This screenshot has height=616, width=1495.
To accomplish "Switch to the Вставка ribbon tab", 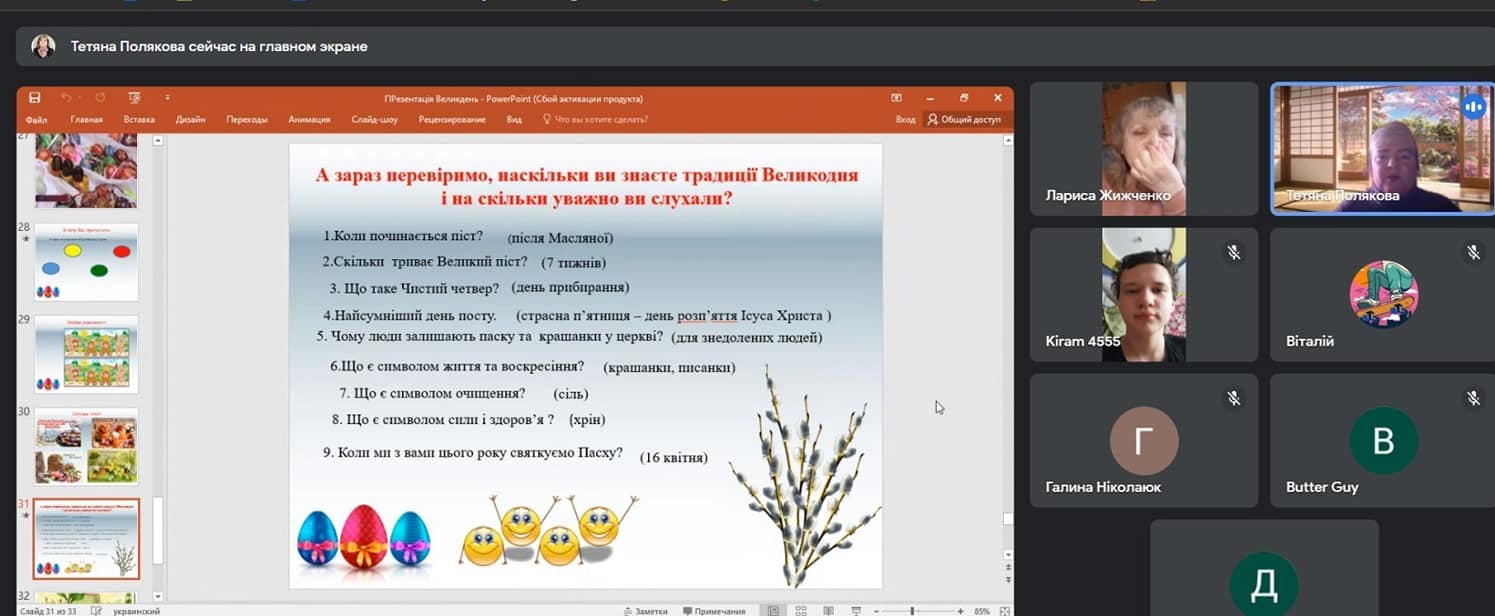I will tap(139, 120).
